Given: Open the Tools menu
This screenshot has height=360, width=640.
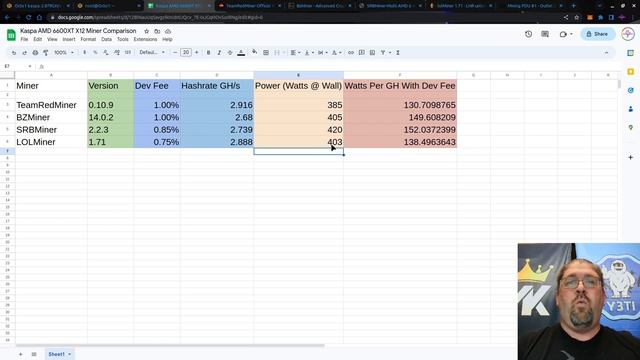Looking at the screenshot, I should click(x=123, y=40).
